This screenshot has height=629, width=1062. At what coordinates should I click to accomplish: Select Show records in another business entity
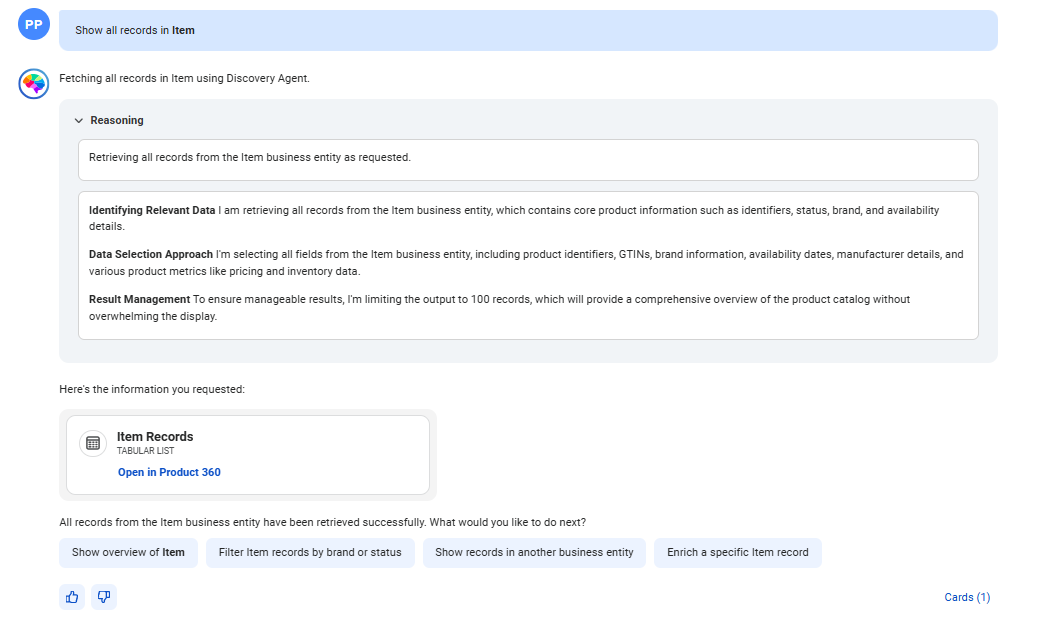534,552
